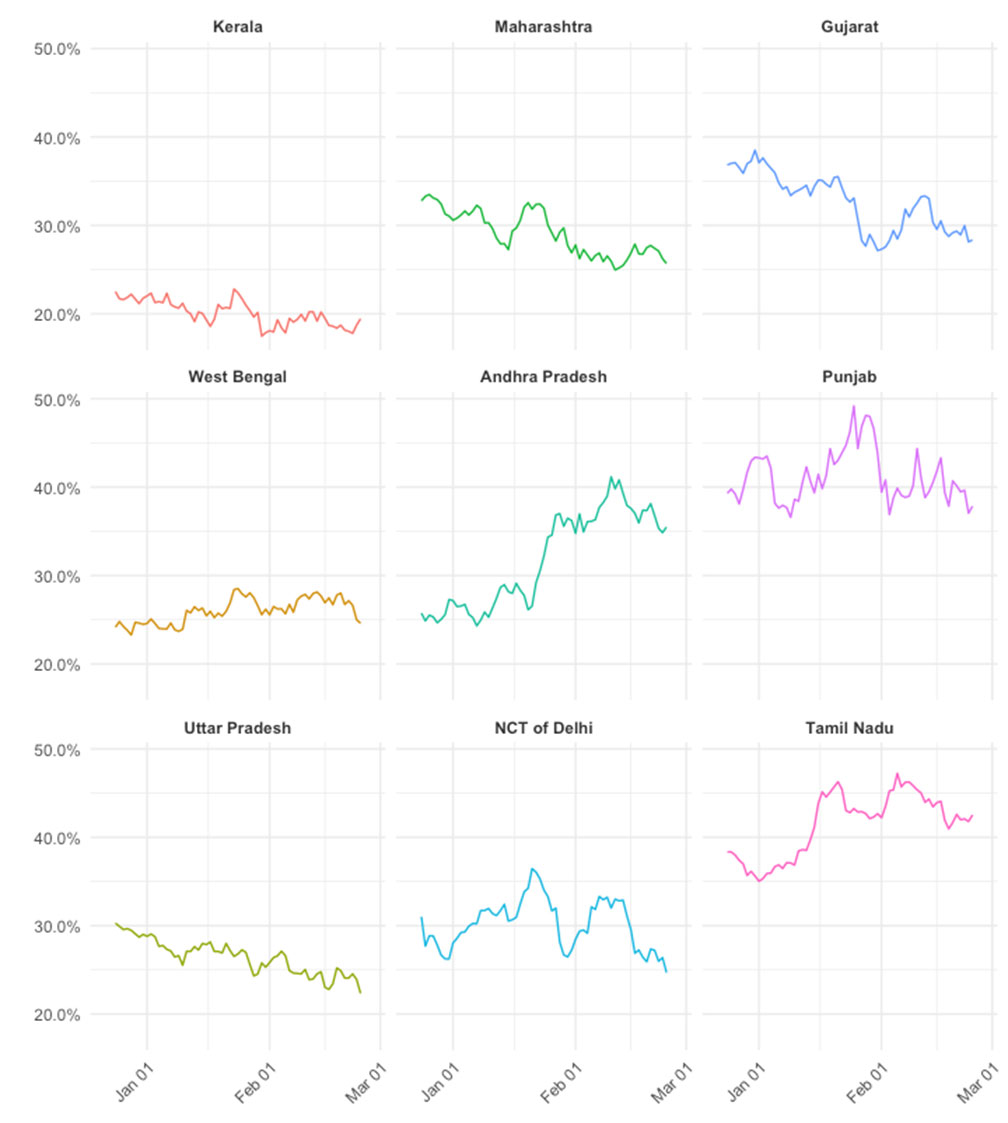This screenshot has height=1123, width=1008.
Task: Select the NCT of Delhi heading
Action: coord(543,728)
